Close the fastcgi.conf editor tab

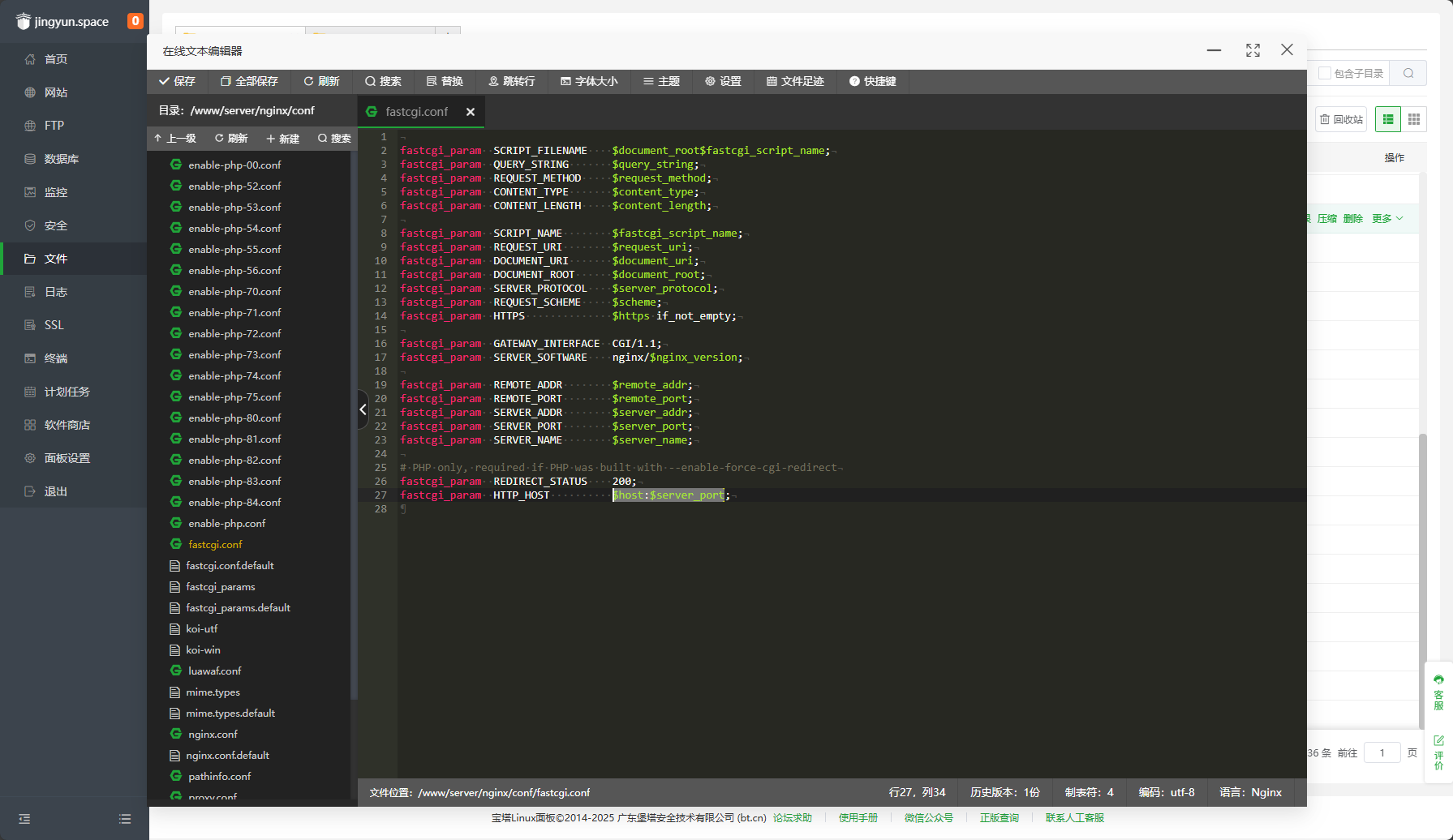tap(471, 112)
